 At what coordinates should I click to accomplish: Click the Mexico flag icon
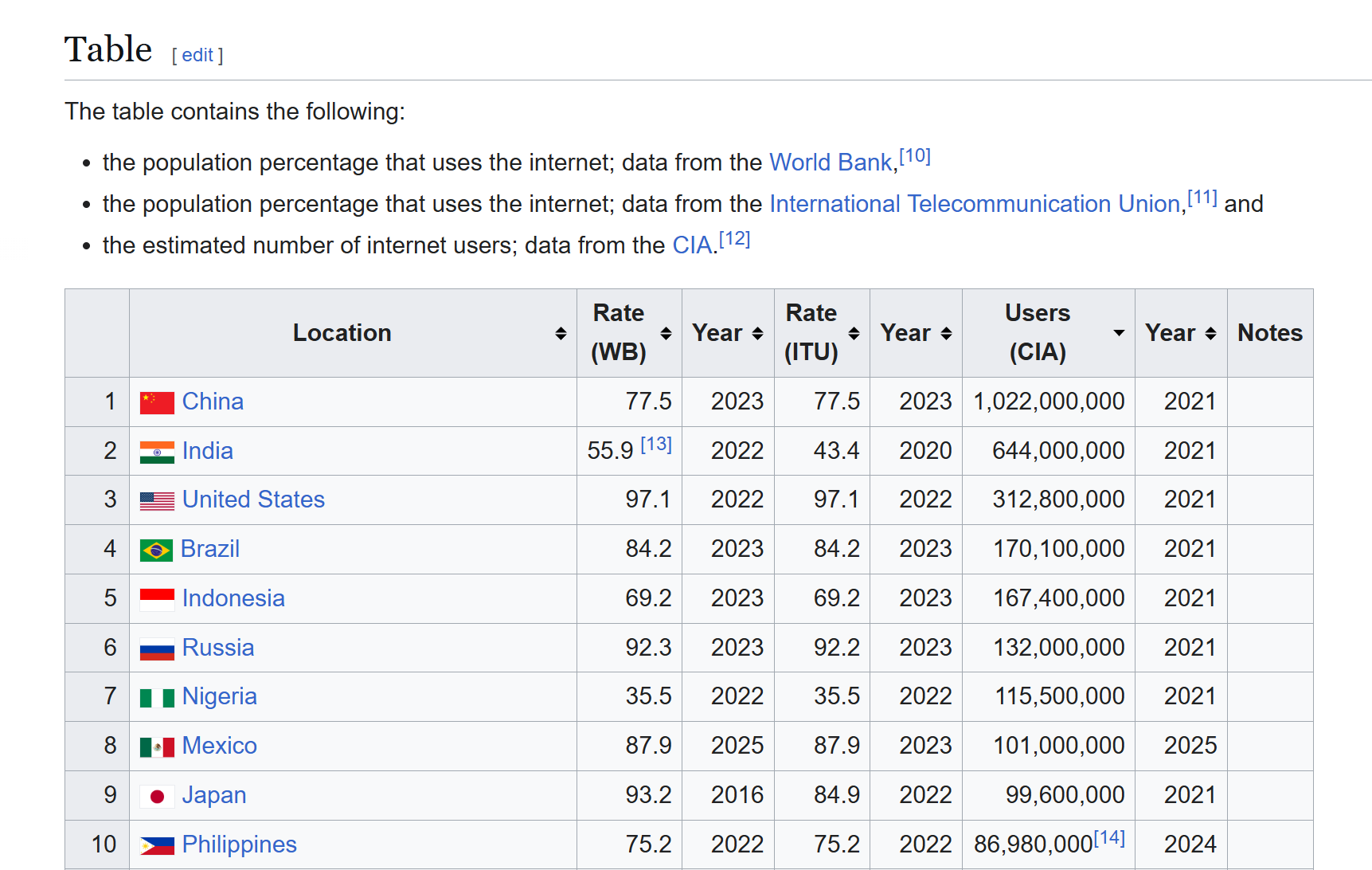tap(157, 747)
